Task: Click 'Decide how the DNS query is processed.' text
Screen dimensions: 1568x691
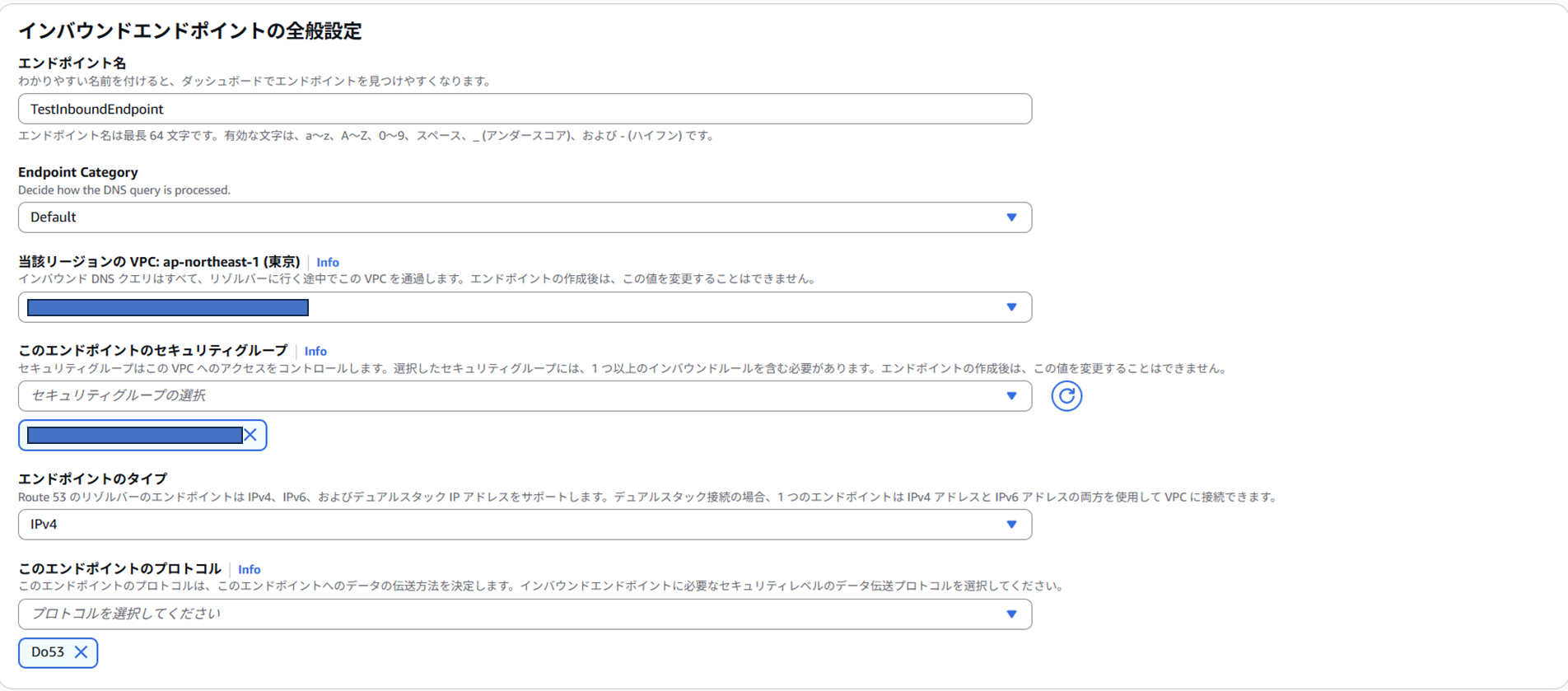Action: pyautogui.click(x=124, y=190)
